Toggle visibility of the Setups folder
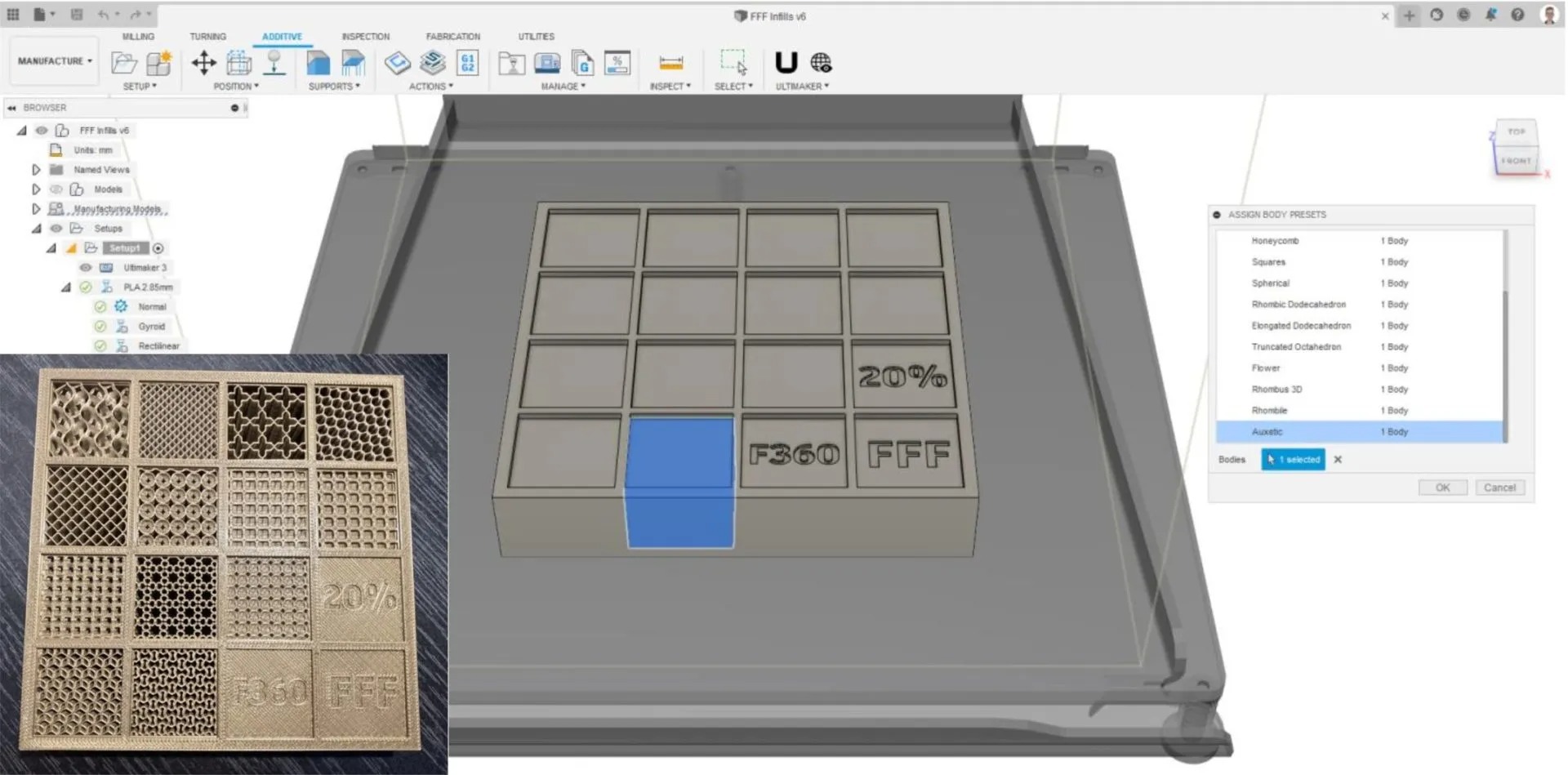This screenshot has height=775, width=1568. click(x=56, y=229)
